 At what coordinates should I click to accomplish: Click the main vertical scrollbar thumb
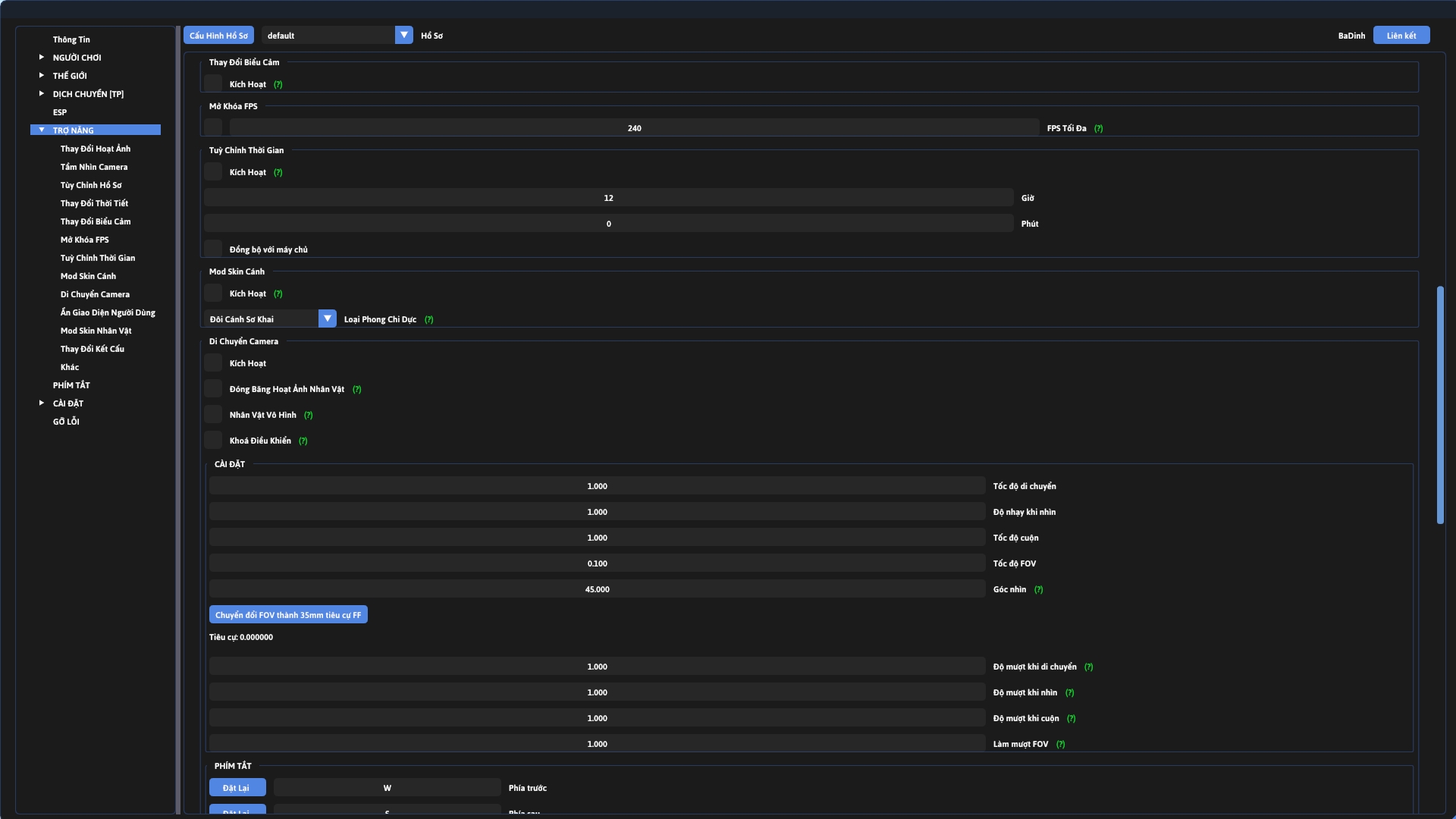1439,405
